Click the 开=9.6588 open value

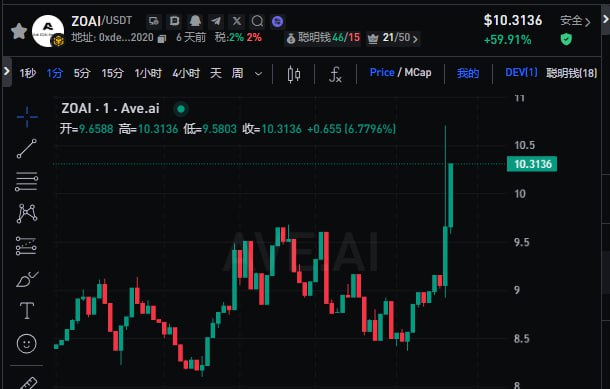click(86, 129)
